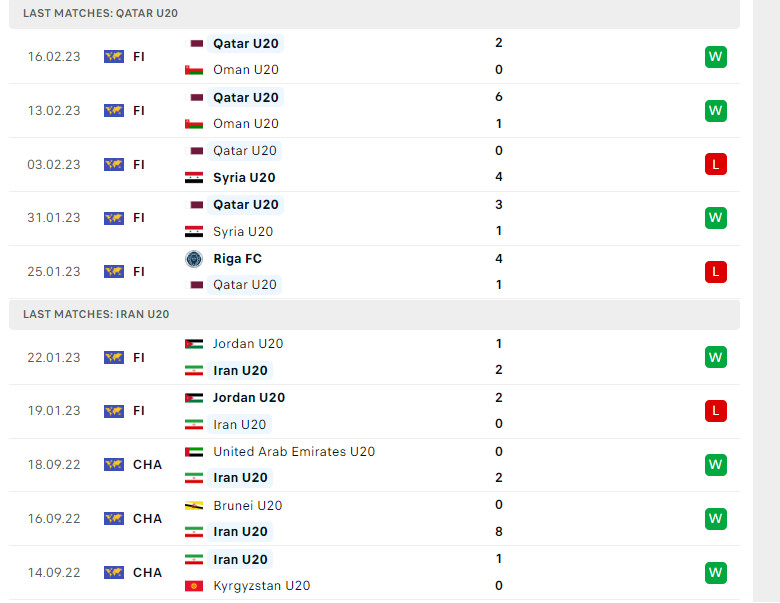Screen dimensions: 780x603
Task: Select the Last Matches: Iran U20 header
Action: point(96,314)
